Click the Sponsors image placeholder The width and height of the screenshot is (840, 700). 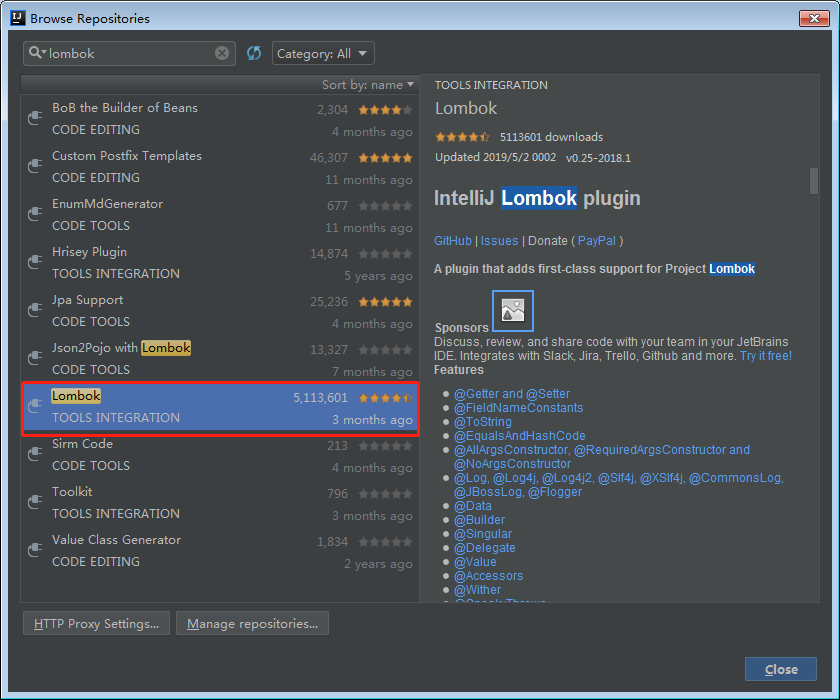pos(513,311)
